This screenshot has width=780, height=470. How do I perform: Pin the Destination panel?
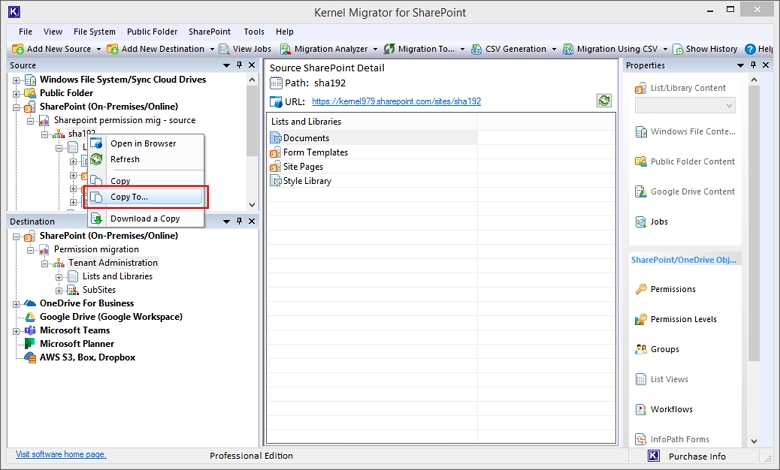point(239,221)
